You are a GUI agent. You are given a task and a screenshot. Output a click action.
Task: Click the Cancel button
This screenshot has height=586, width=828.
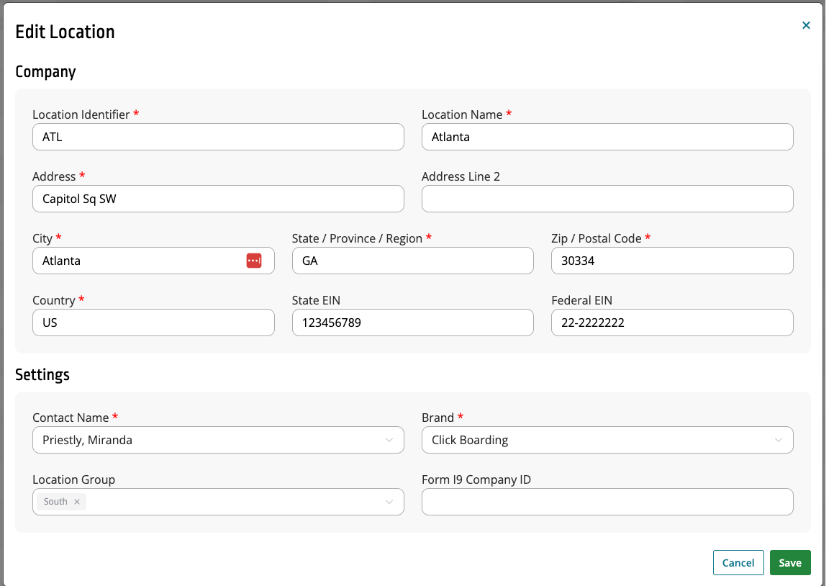pyautogui.click(x=738, y=563)
